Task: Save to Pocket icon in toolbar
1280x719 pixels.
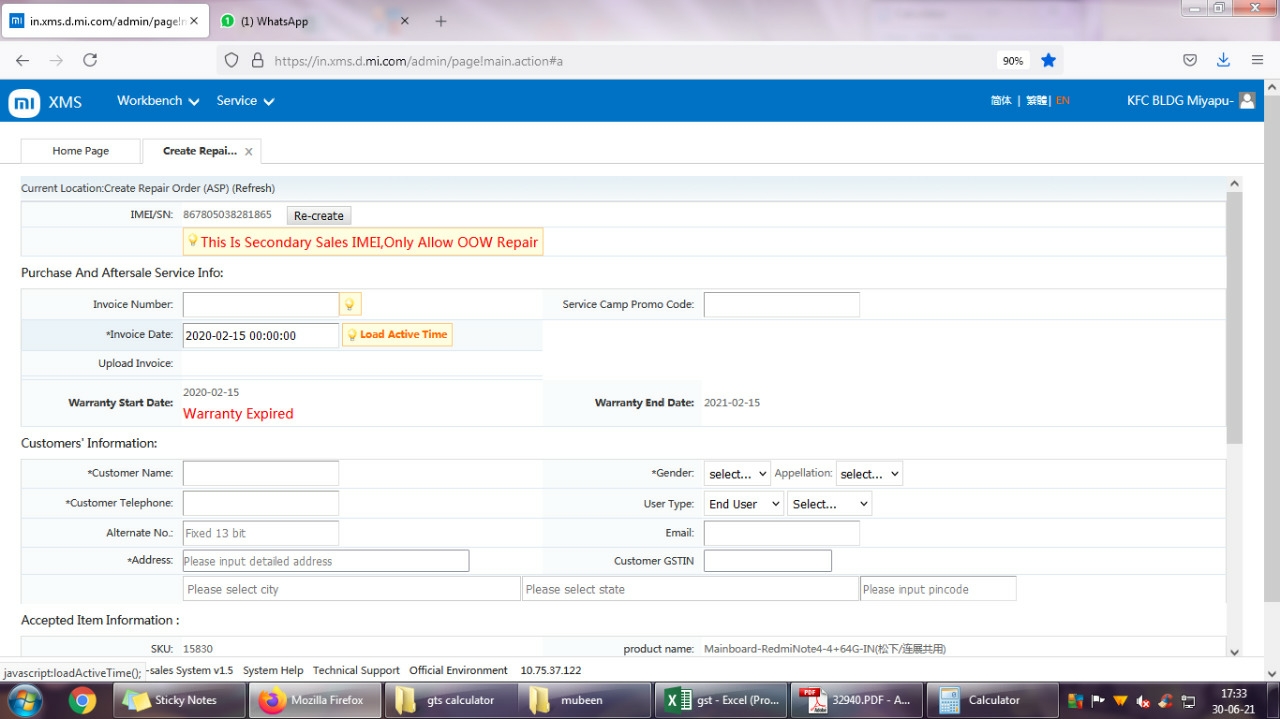Action: 1190,61
